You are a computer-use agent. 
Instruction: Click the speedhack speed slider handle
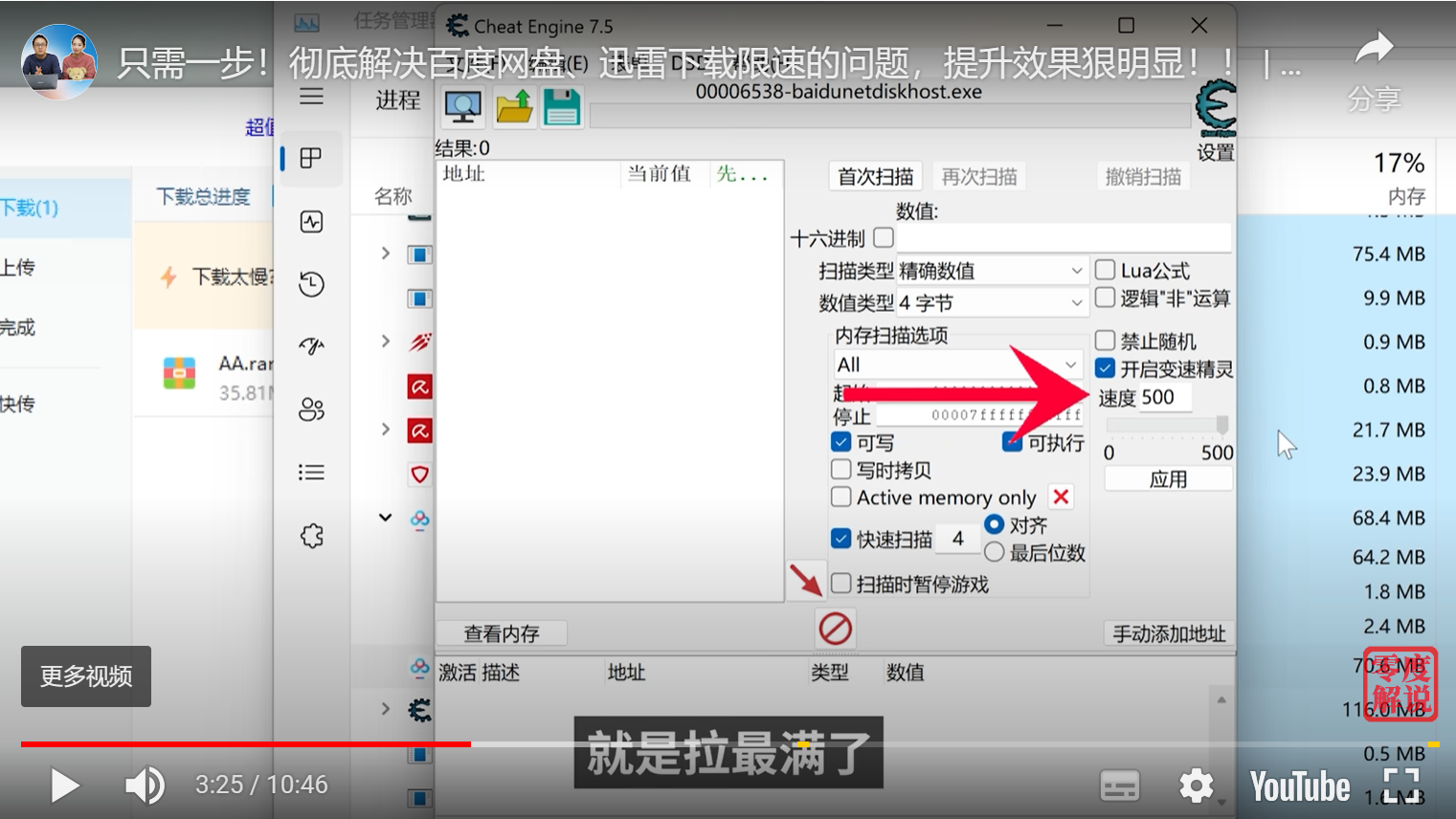coord(1221,425)
